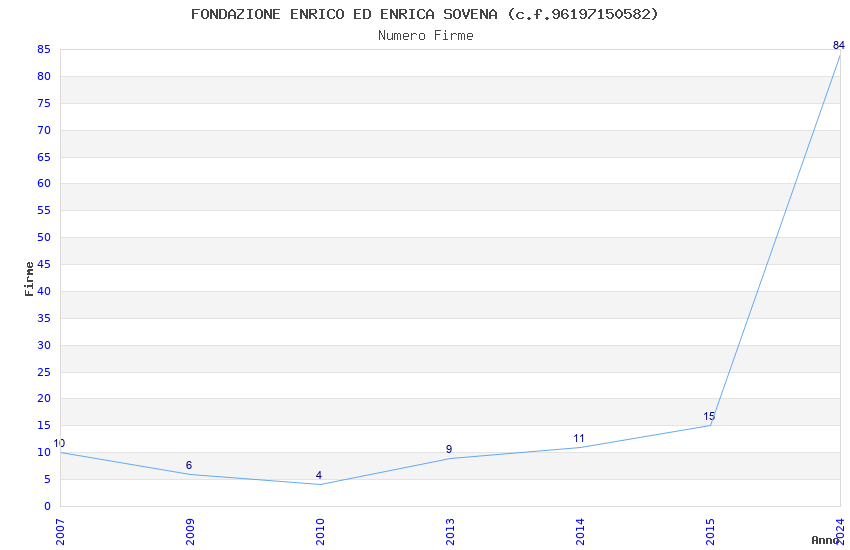
Task: Click the y-axis tick 75
Action: point(44,103)
